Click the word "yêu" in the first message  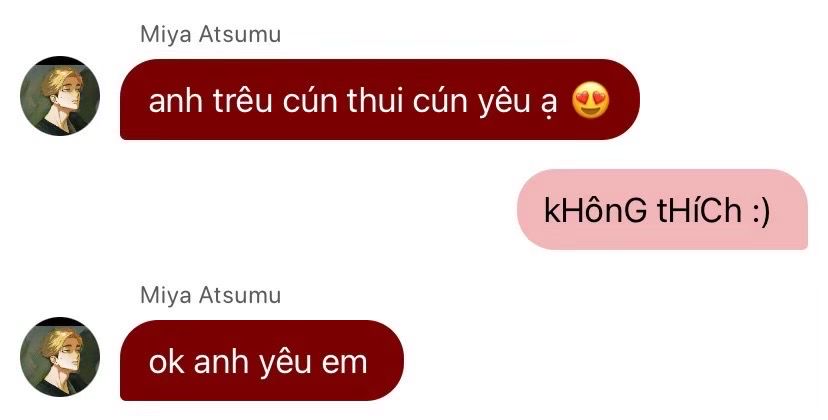click(x=504, y=102)
